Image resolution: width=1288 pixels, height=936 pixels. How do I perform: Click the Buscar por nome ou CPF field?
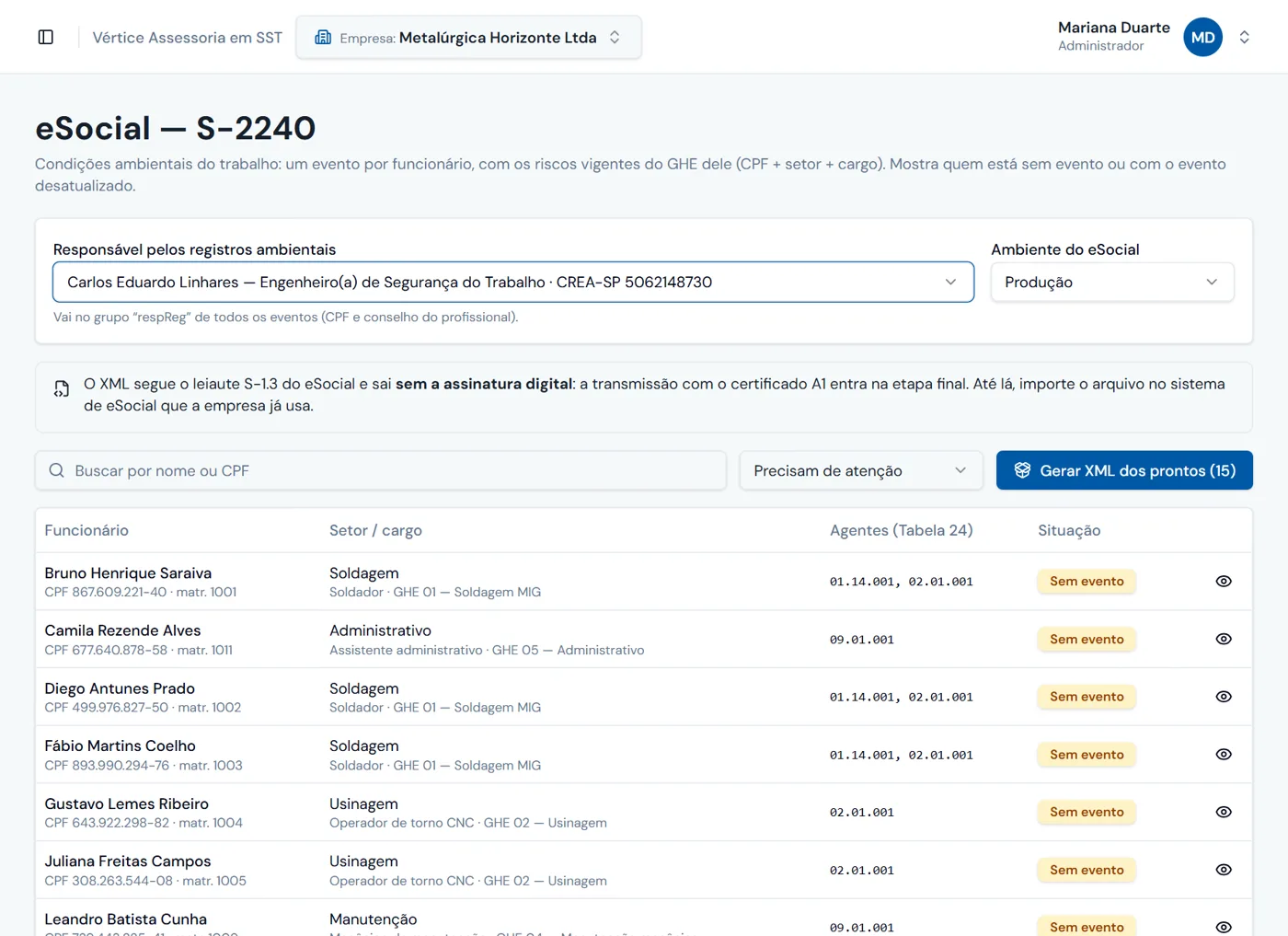(x=381, y=470)
